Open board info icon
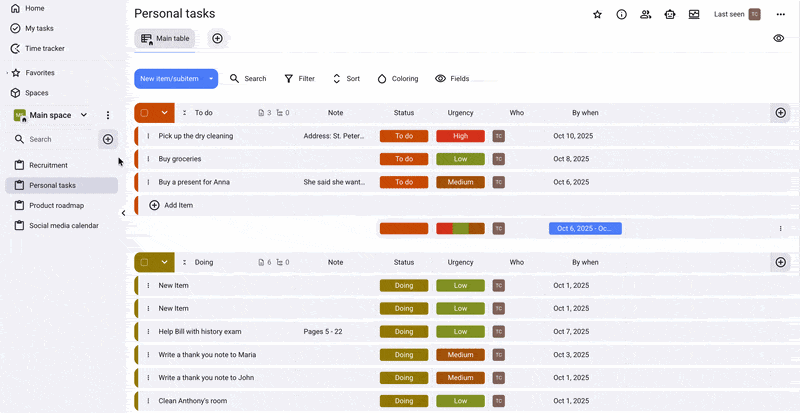800x413 pixels. click(621, 14)
